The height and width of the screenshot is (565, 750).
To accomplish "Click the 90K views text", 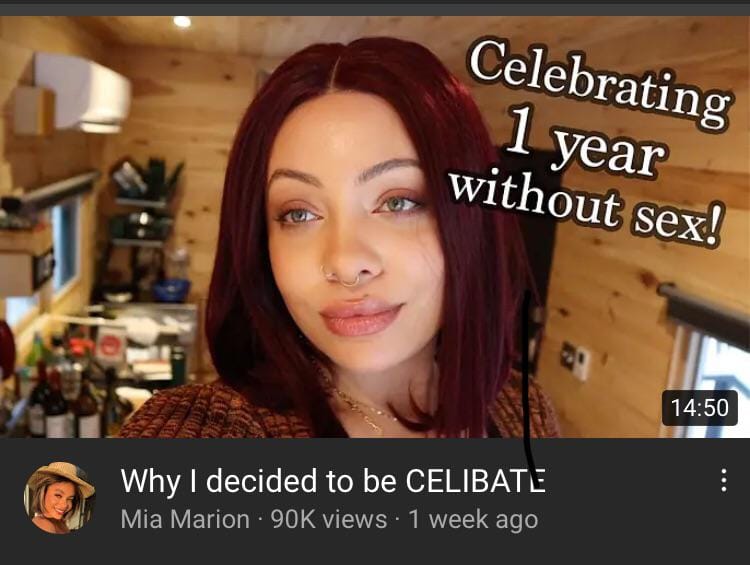I will (329, 519).
